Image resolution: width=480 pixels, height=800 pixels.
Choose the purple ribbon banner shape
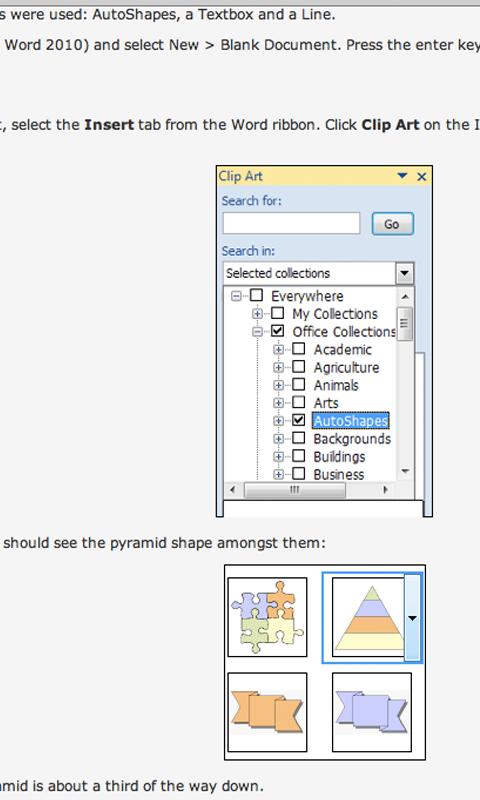click(372, 712)
